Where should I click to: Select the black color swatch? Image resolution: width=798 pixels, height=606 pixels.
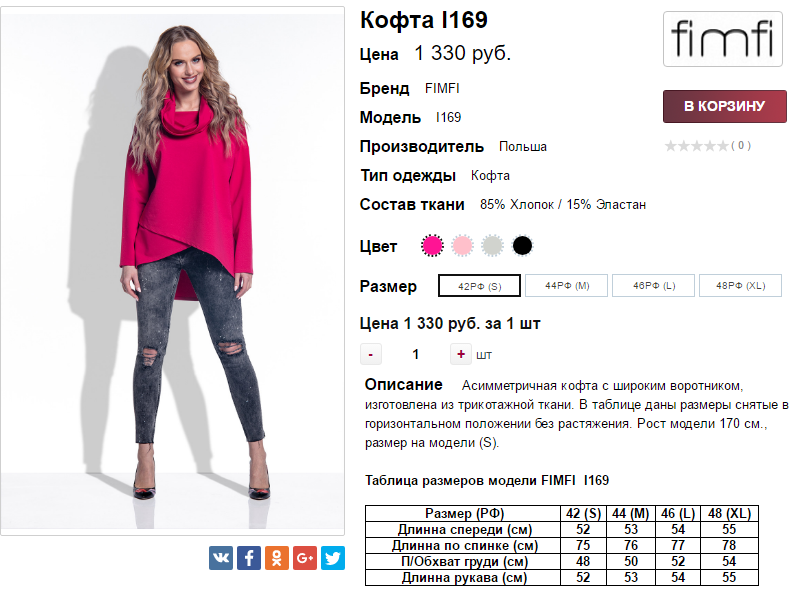point(522,245)
